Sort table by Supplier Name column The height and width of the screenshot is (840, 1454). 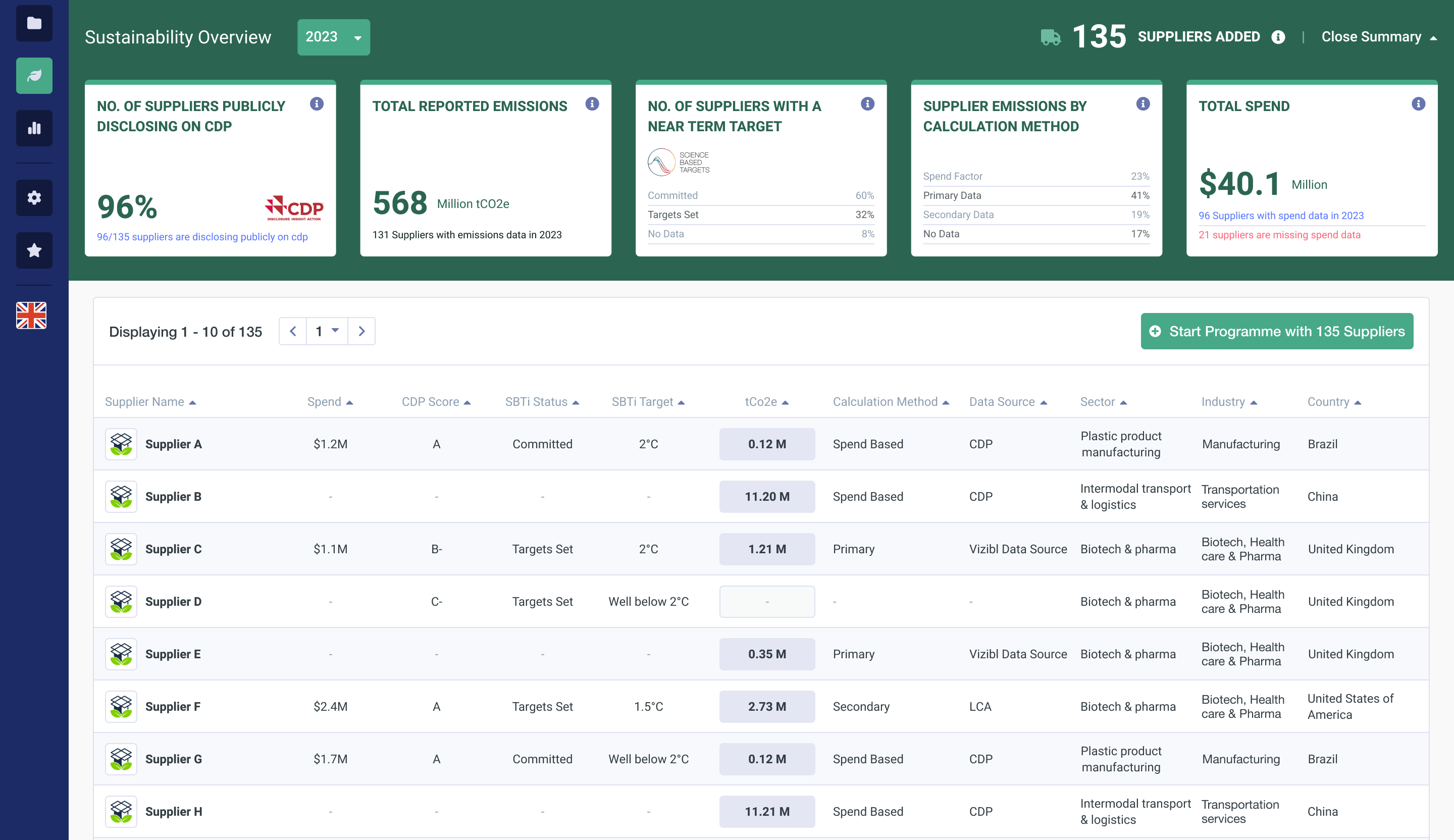(150, 402)
